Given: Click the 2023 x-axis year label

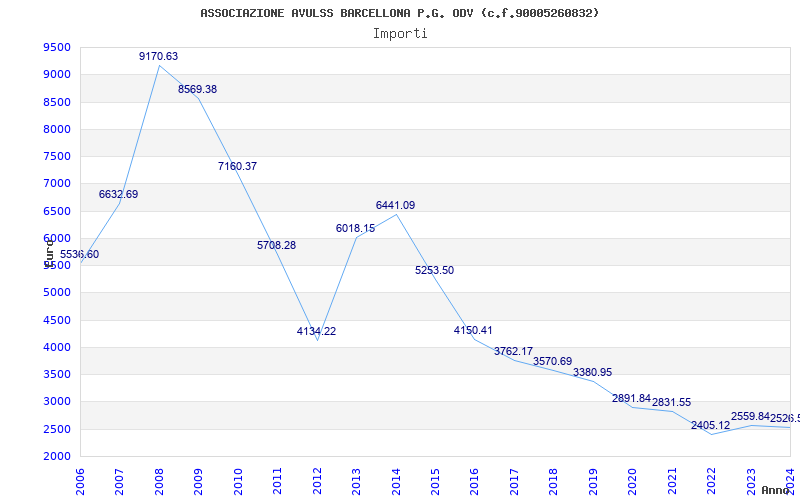Looking at the screenshot, I should 751,482.
